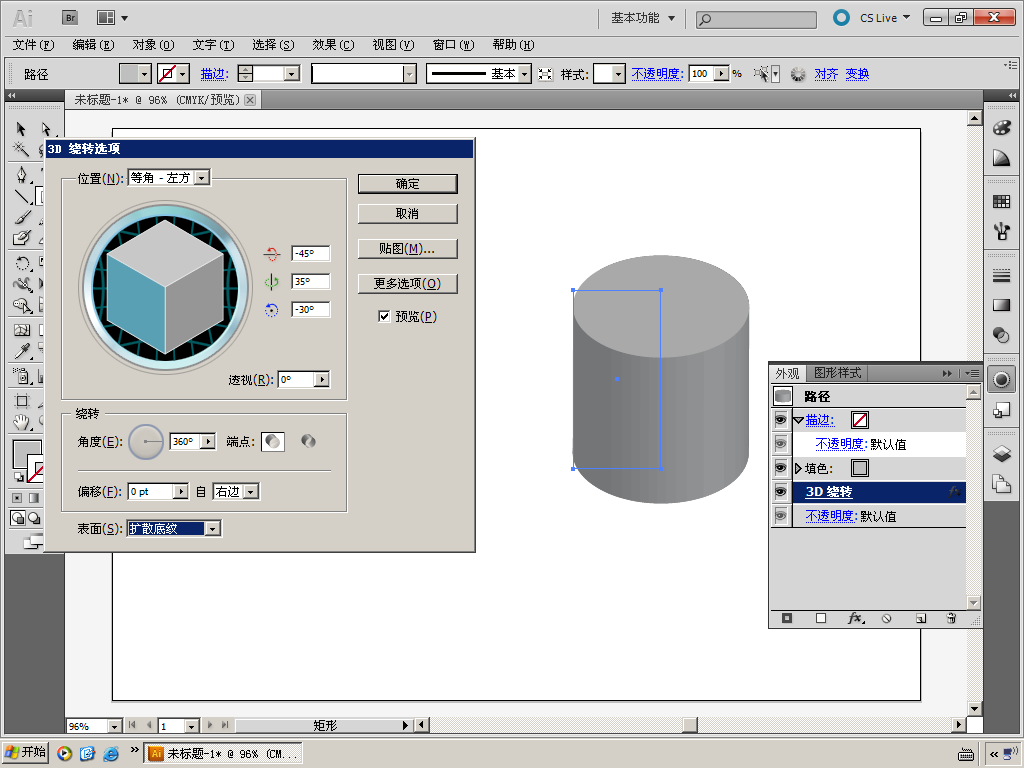Click the clear appearance icon
Viewport: 1024px width, 768px height.
click(886, 619)
